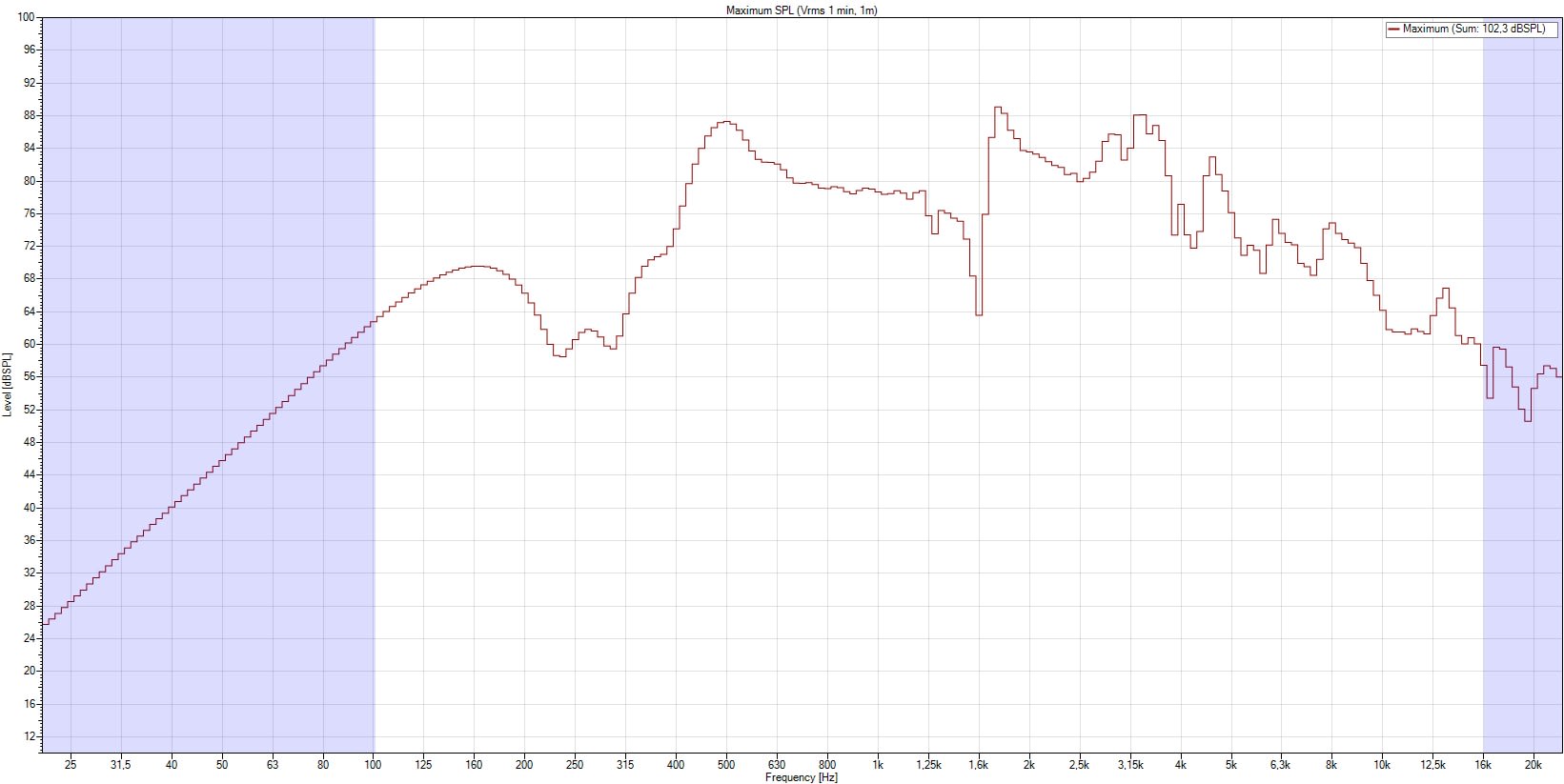Click the left shaded low-frequency region

pos(208,238)
